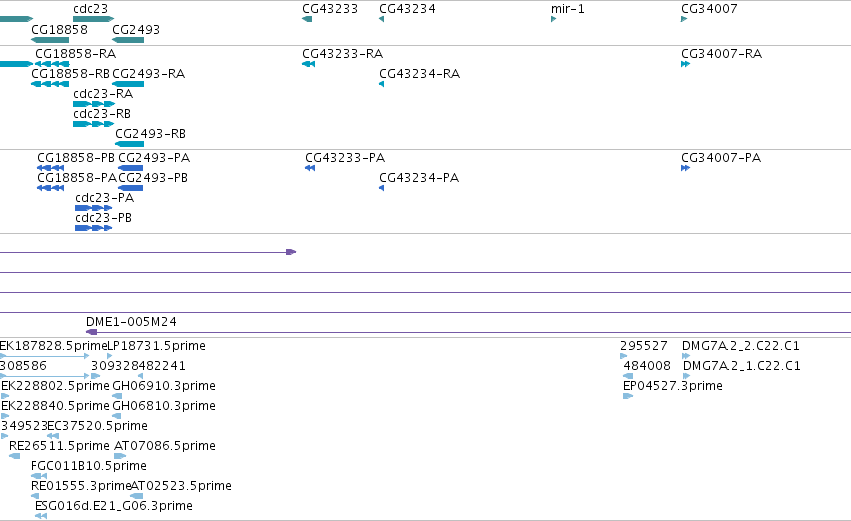Viewport: 851px width, 521px height.
Task: Open the CG43233 gene feature label
Action: click(x=330, y=9)
